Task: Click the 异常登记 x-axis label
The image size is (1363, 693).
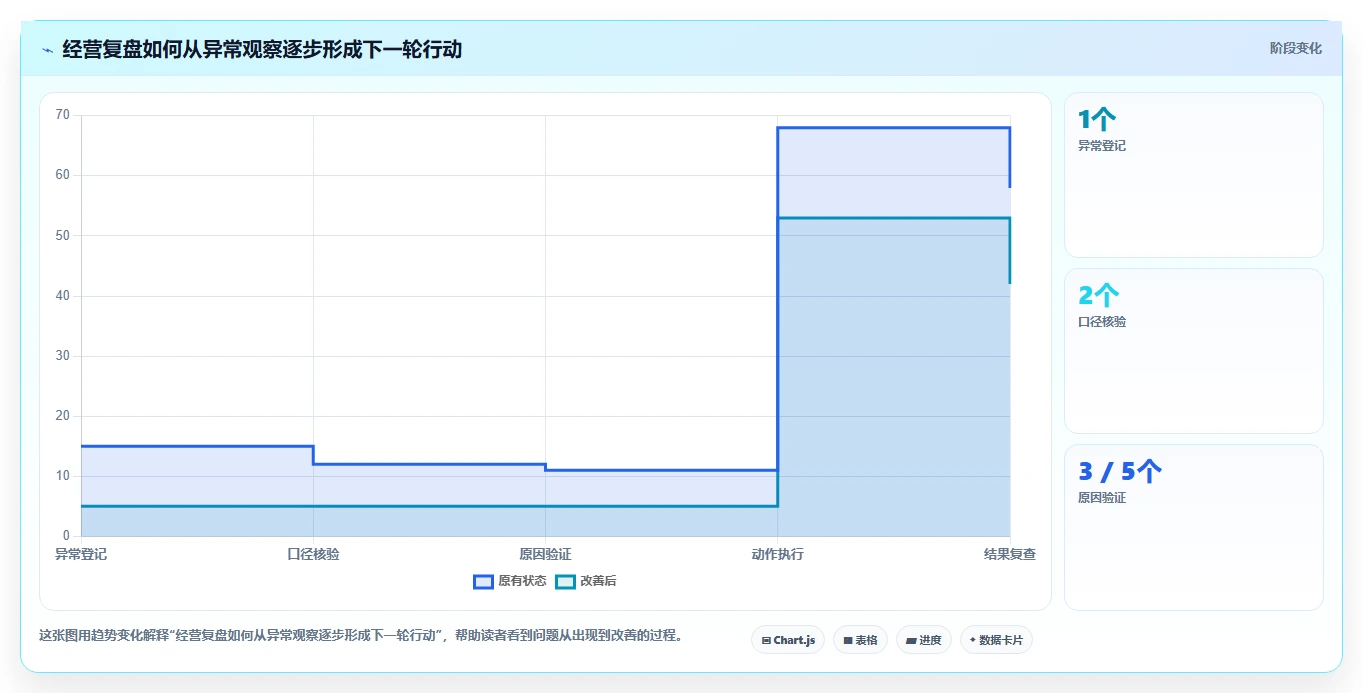Action: click(81, 554)
